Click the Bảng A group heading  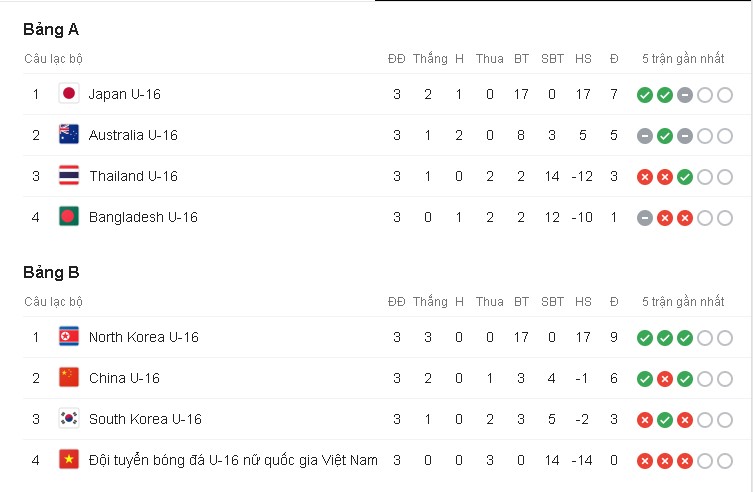(x=51, y=30)
